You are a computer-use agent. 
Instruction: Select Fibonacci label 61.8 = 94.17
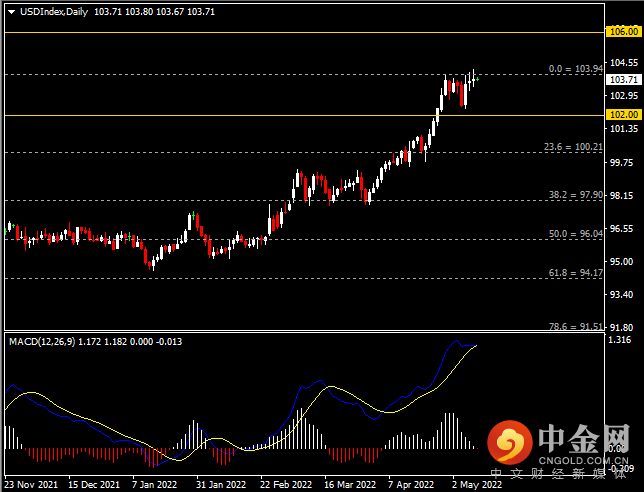click(576, 273)
